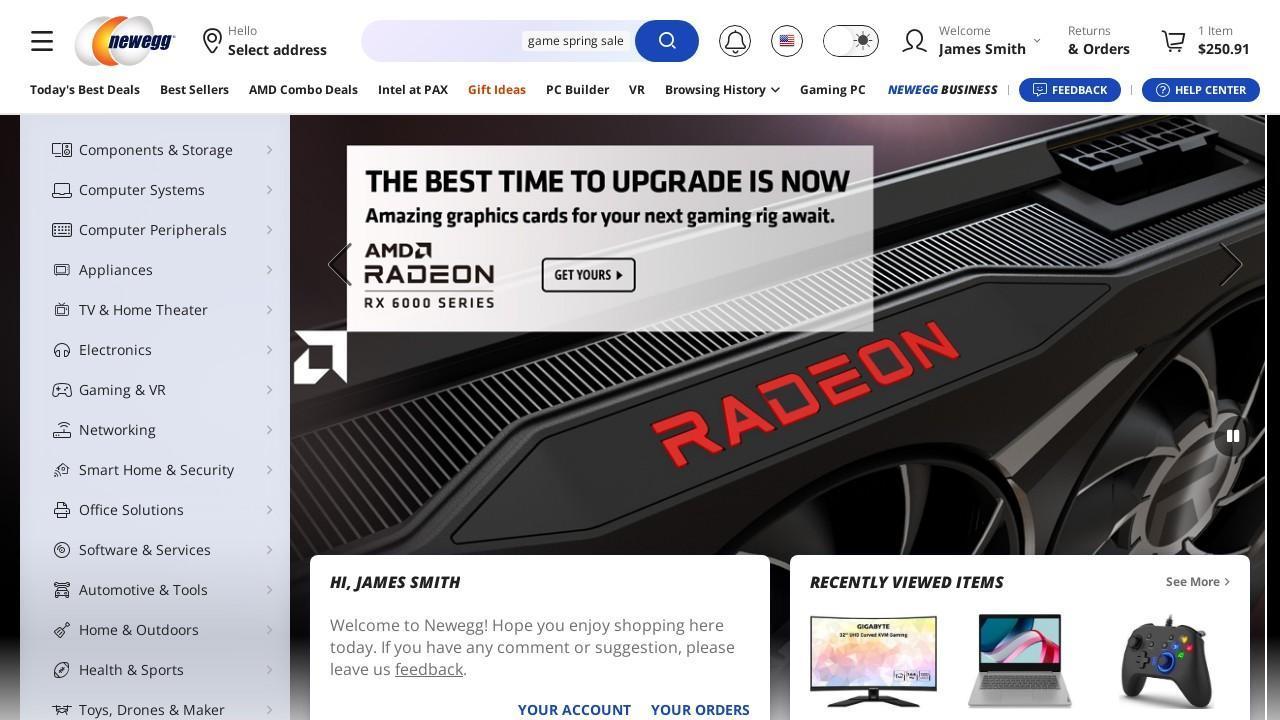Click the search magnifier button

[x=667, y=41]
